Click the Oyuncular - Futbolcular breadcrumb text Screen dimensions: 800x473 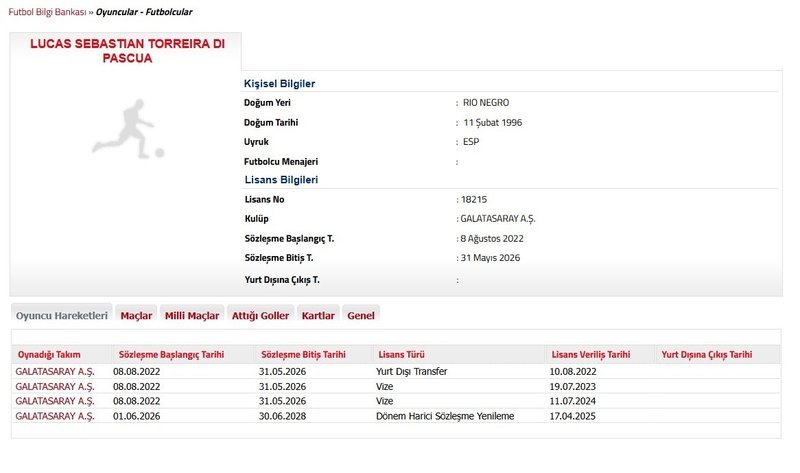[x=144, y=12]
